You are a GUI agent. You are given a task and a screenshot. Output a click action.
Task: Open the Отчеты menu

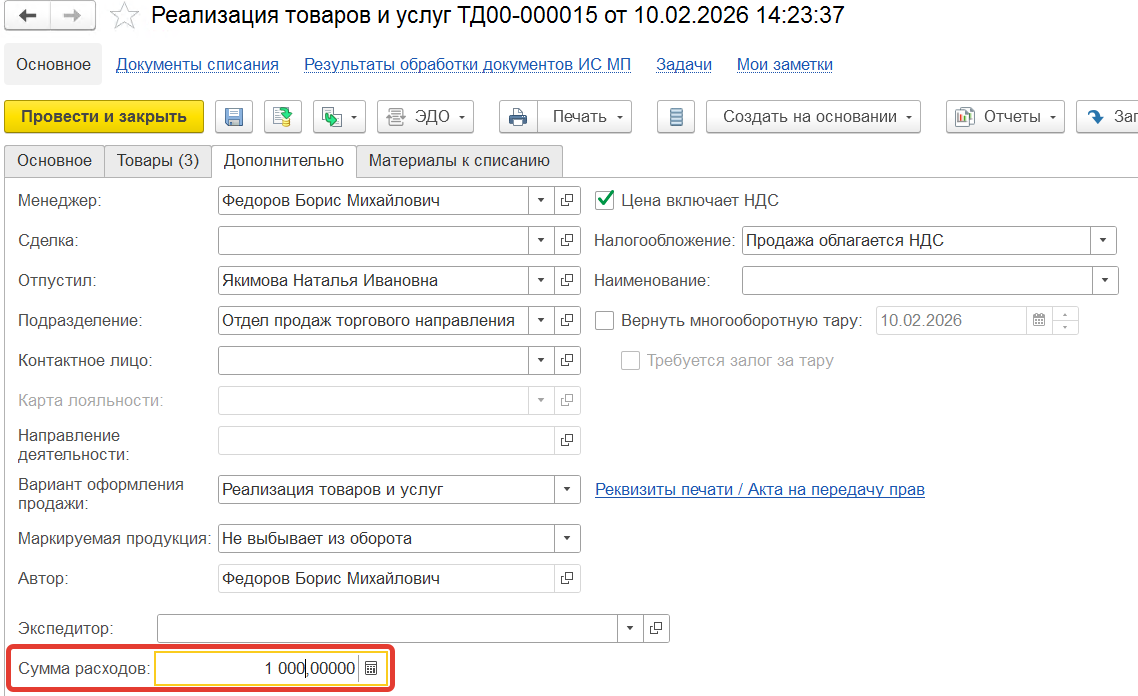tap(1005, 117)
